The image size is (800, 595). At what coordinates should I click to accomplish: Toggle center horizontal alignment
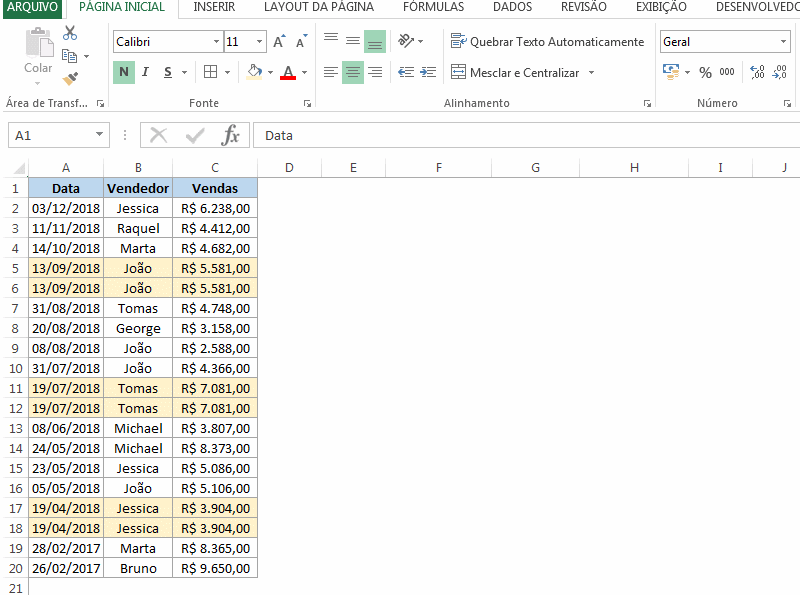coord(353,72)
